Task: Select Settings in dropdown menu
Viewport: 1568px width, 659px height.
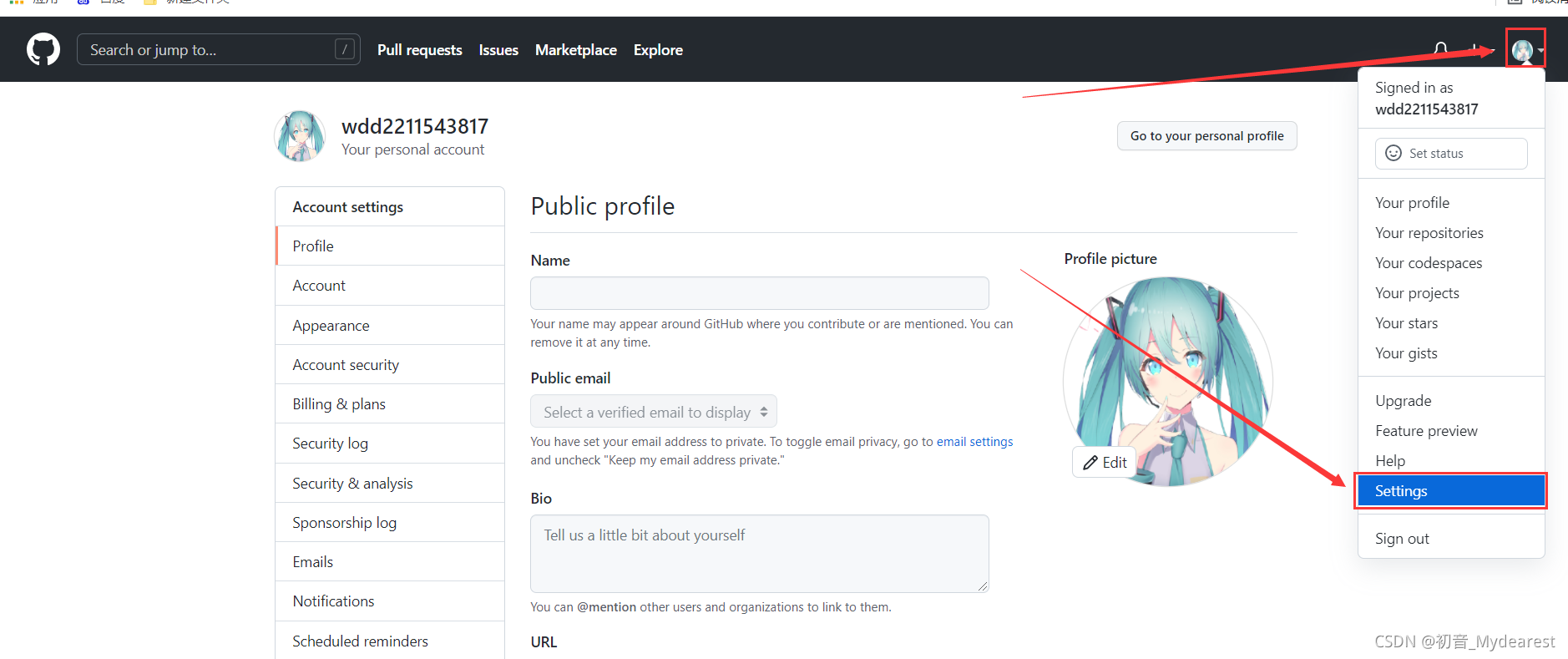Action: [x=1451, y=491]
